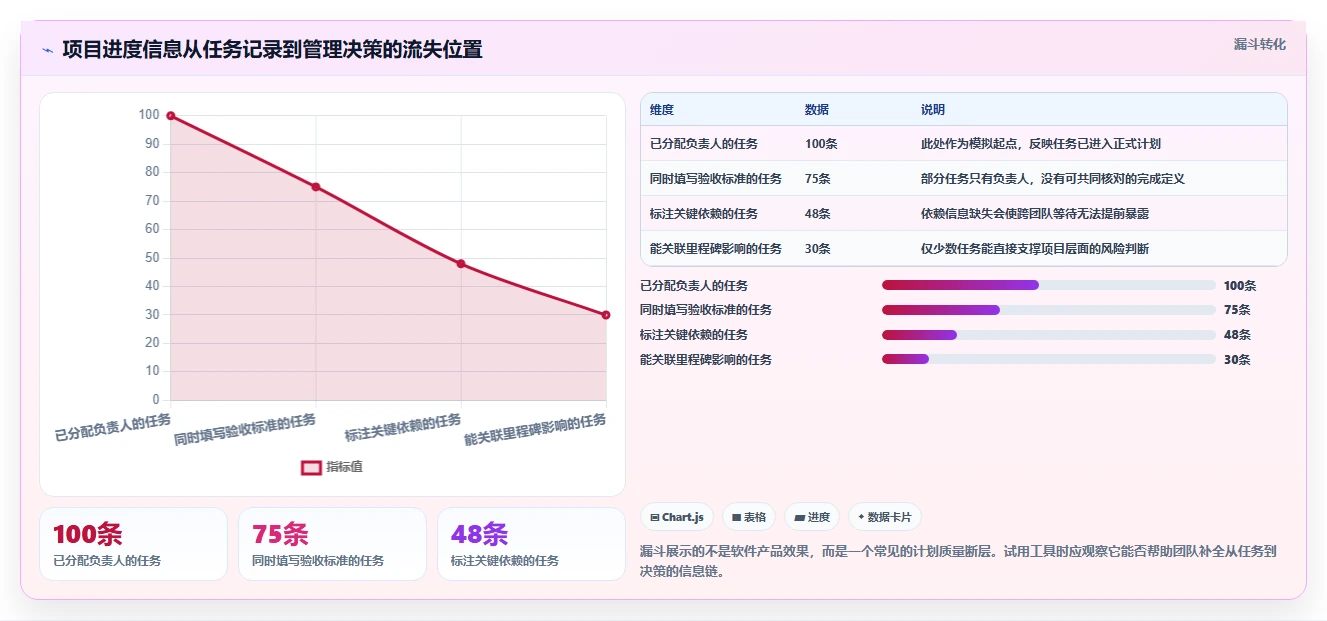Click the 漏斗转化 label
Image resolution: width=1327 pixels, height=621 pixels.
(1259, 44)
